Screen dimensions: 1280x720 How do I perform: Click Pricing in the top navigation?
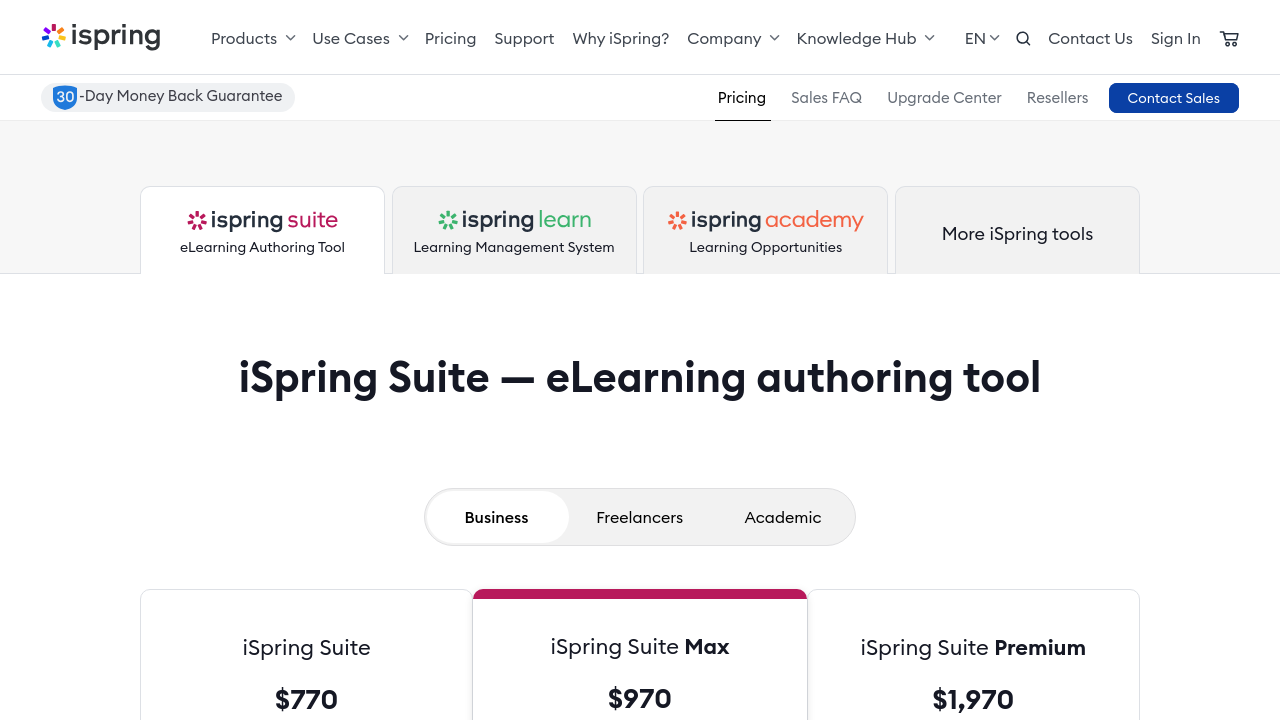tap(450, 39)
